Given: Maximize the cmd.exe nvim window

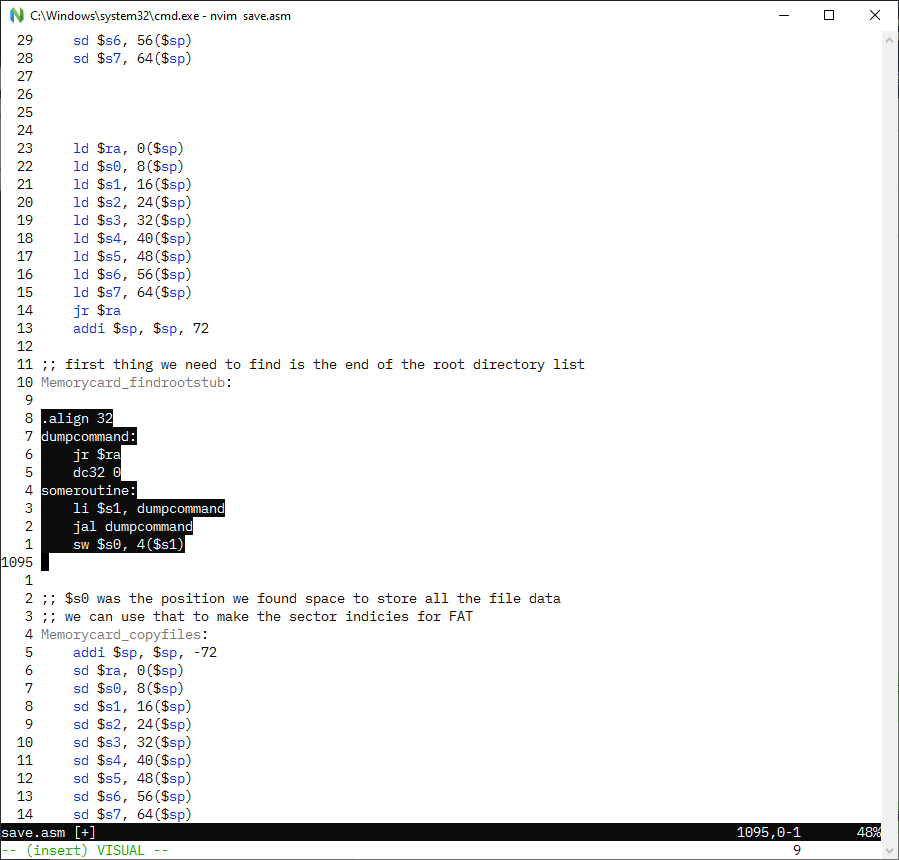Looking at the screenshot, I should 828,15.
